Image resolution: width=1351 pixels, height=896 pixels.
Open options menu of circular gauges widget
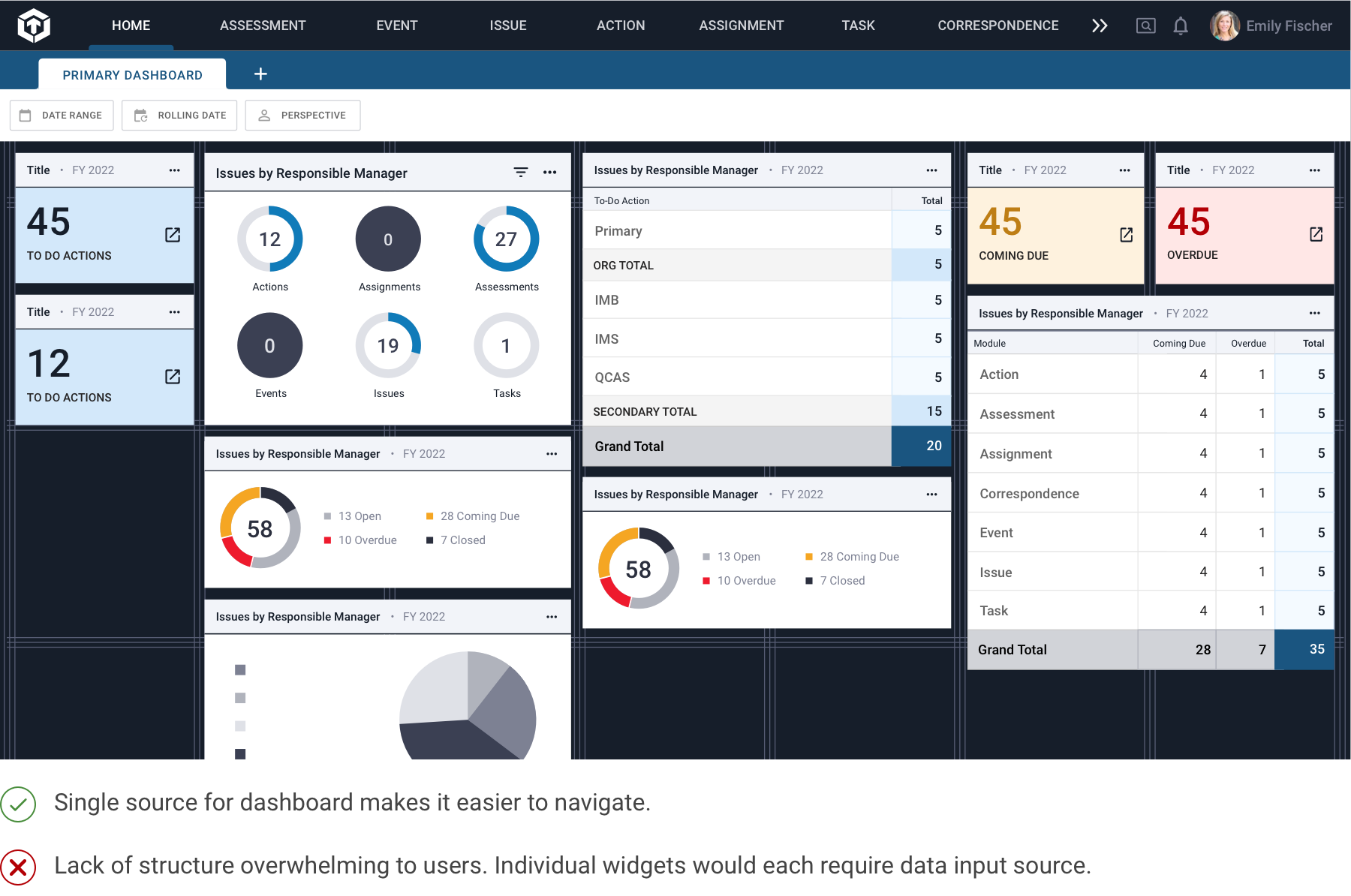(x=550, y=173)
